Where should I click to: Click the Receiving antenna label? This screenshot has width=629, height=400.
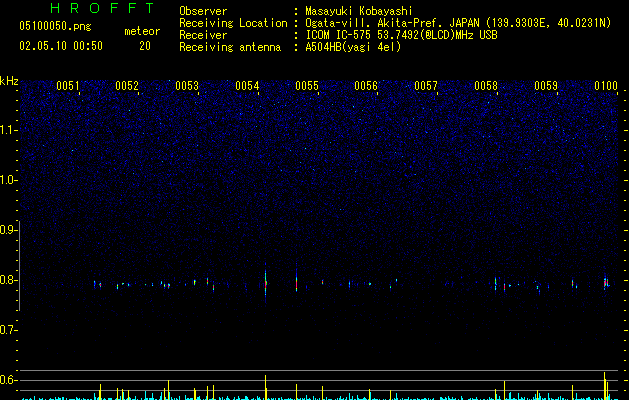click(230, 47)
